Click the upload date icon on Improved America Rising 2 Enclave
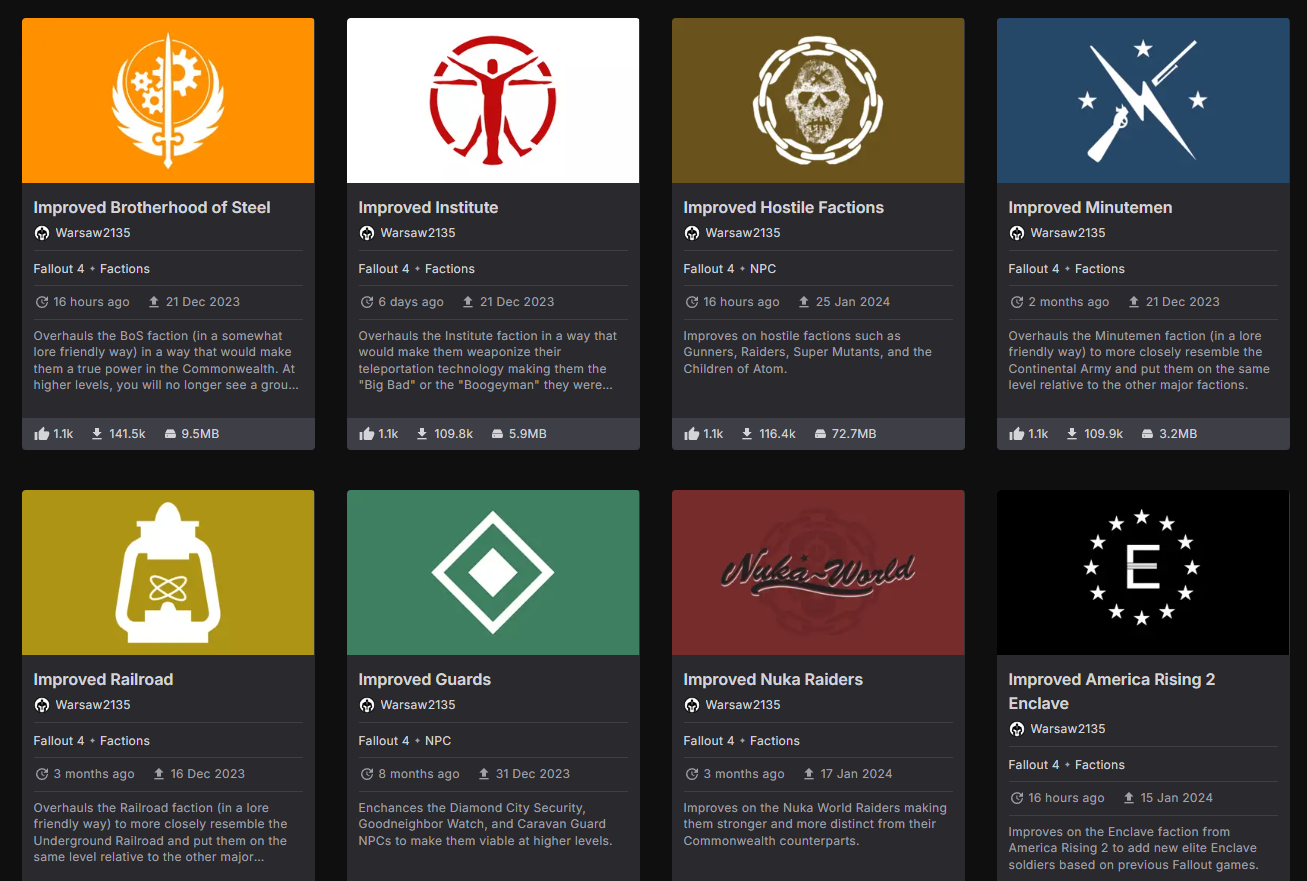Image resolution: width=1307 pixels, height=881 pixels. (1129, 798)
